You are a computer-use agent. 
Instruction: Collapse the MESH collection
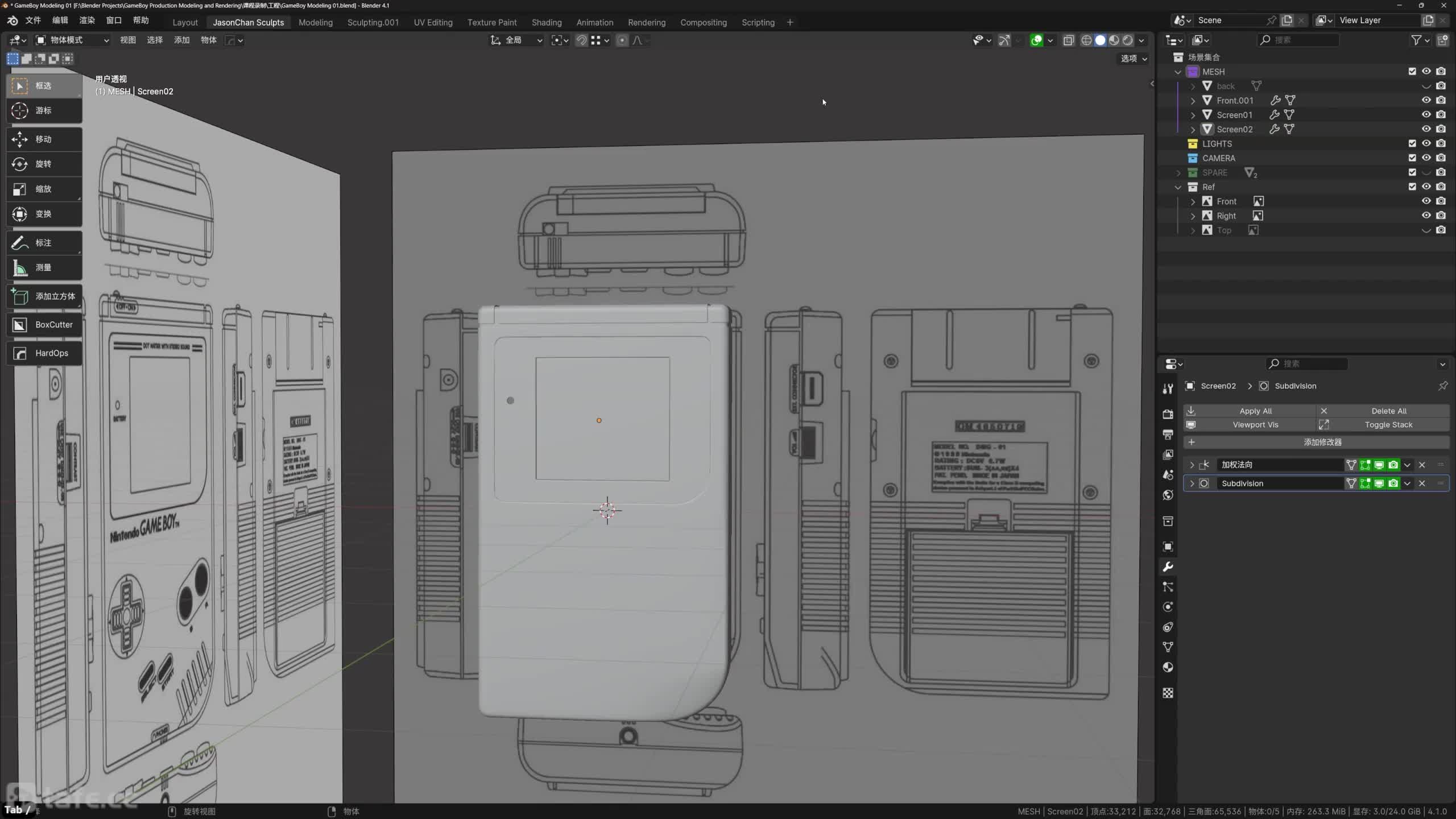[x=1178, y=72]
